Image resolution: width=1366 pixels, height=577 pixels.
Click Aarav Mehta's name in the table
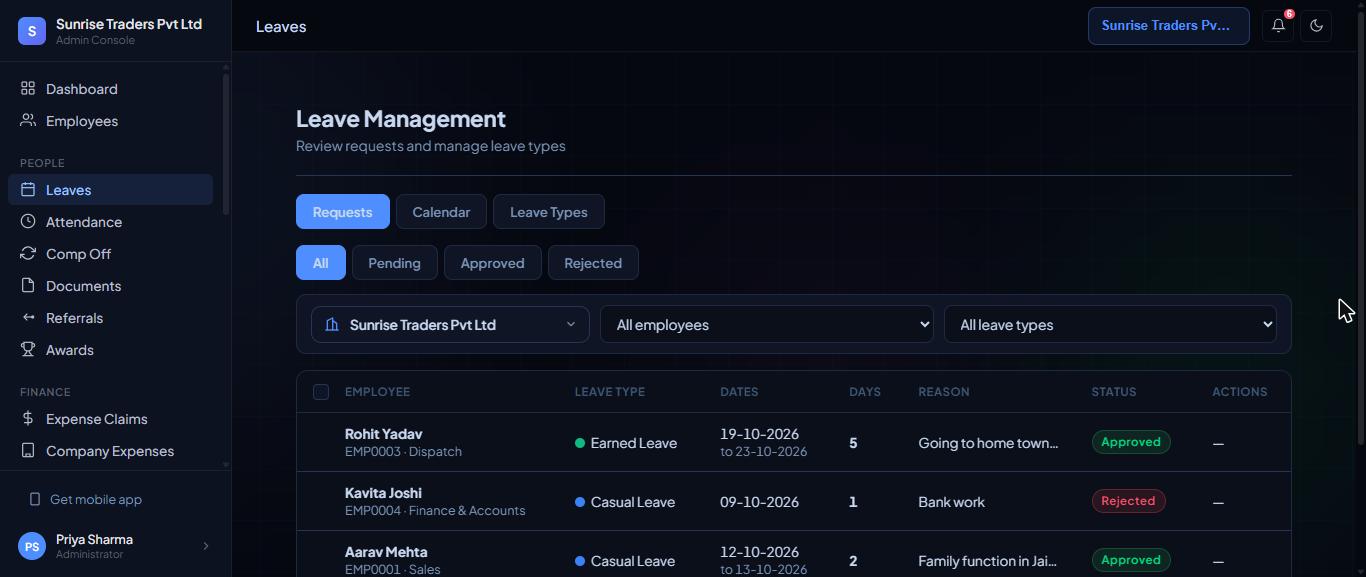tap(386, 552)
